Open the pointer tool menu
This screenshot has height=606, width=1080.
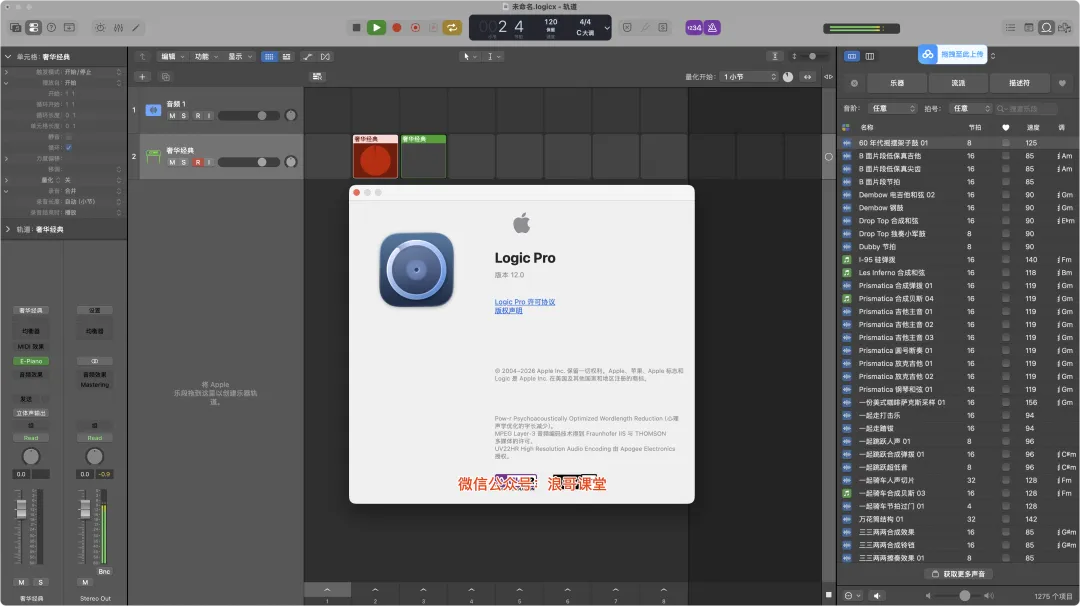click(470, 56)
